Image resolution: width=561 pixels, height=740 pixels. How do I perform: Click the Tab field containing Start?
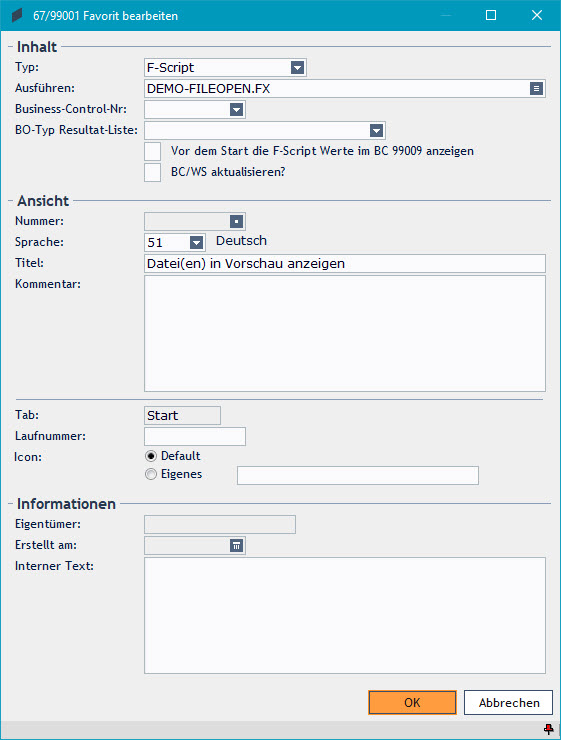182,415
